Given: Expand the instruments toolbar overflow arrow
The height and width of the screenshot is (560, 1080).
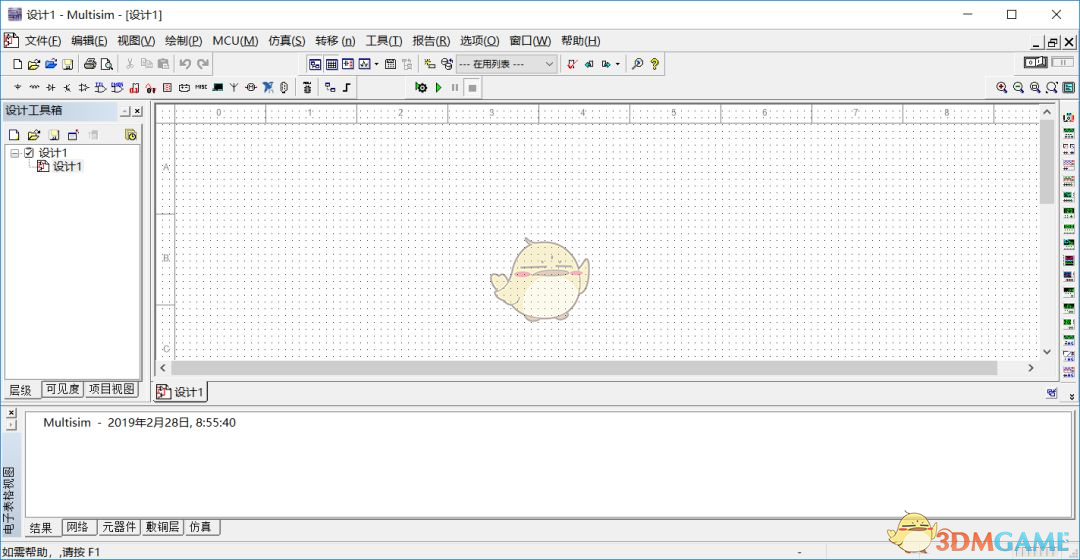Looking at the screenshot, I should 1072,396.
